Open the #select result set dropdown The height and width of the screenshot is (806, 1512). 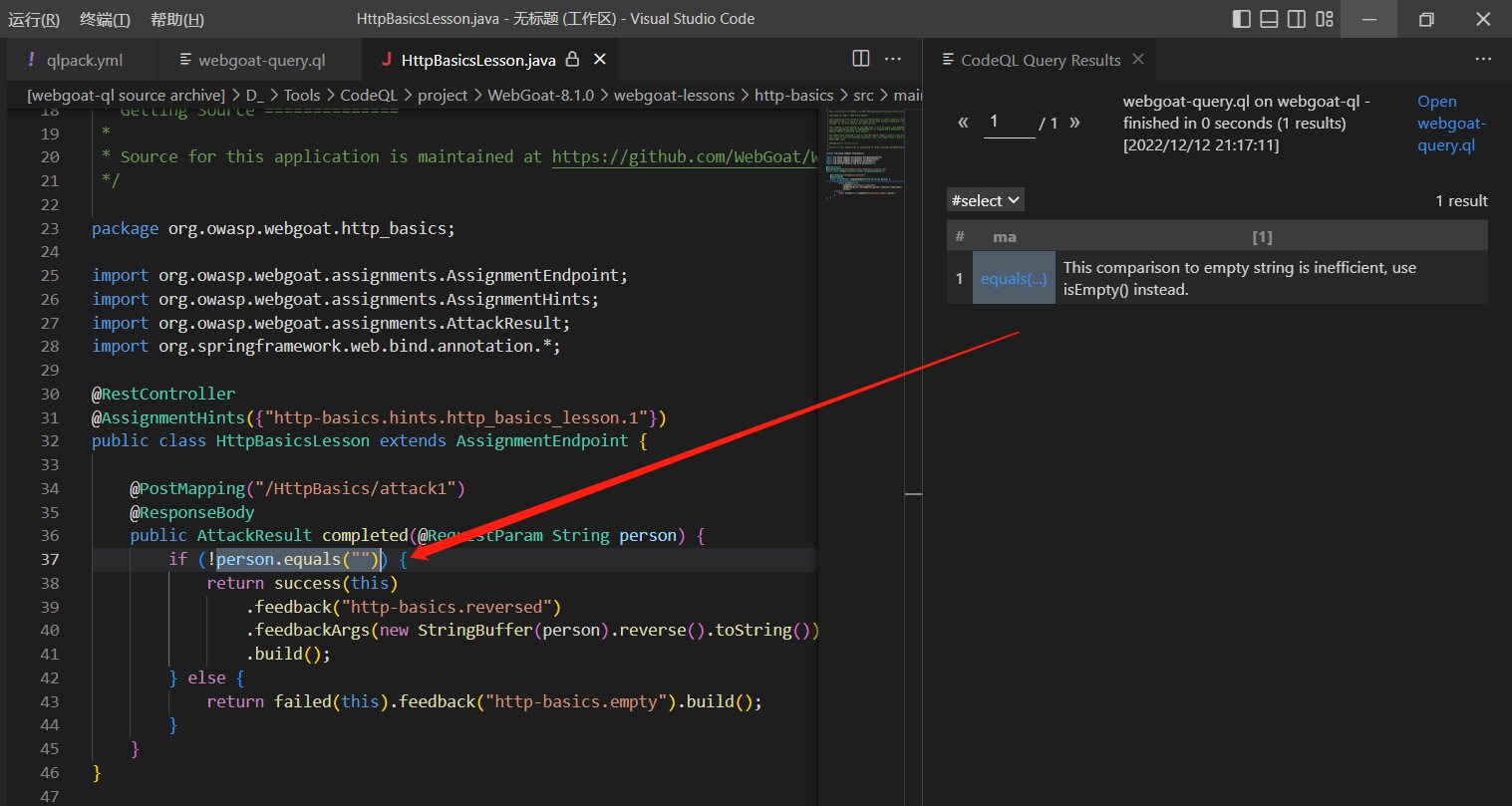tap(986, 200)
